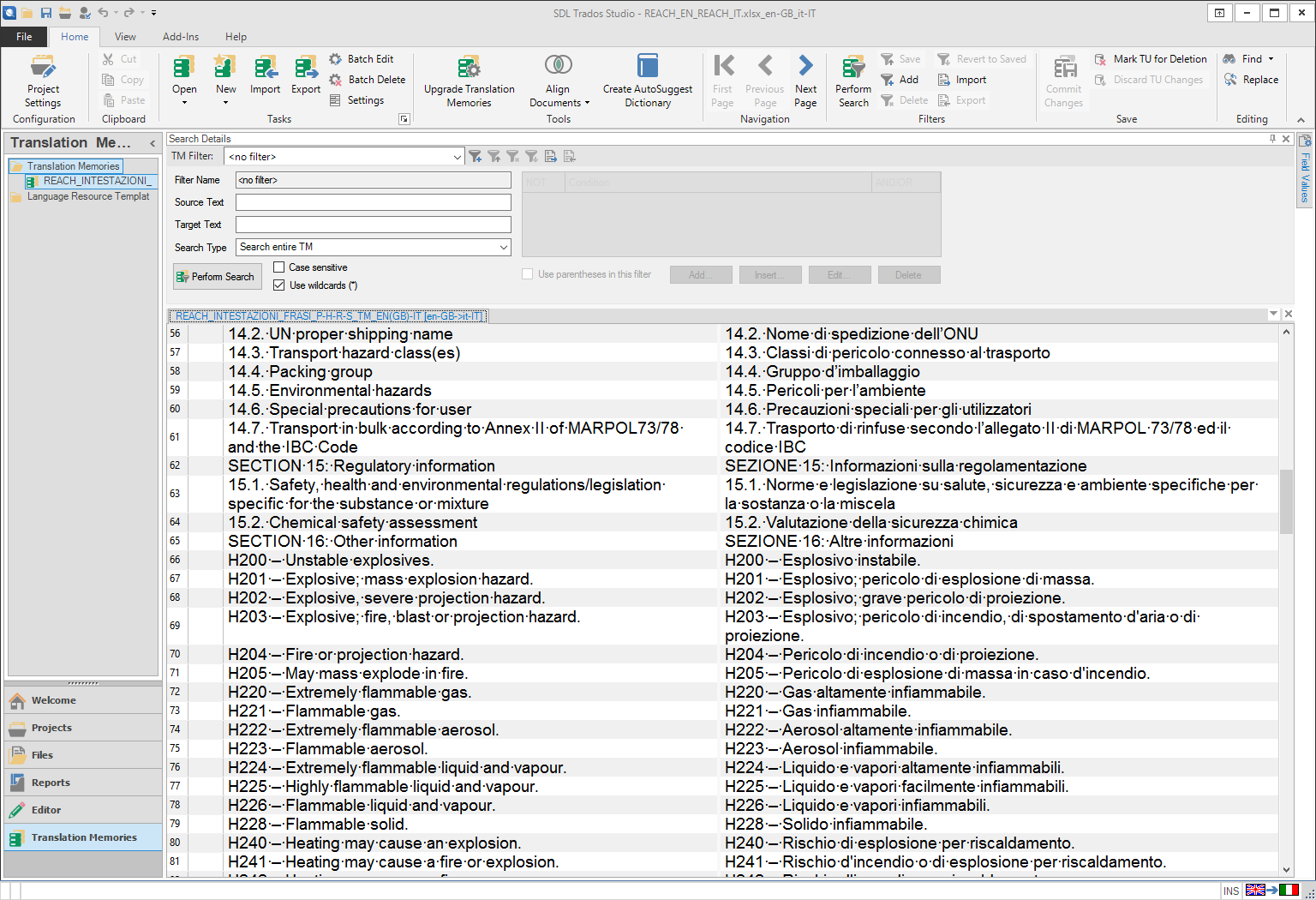Go to Next Page of results
Image resolution: width=1316 pixels, height=900 pixels.
[x=805, y=81]
